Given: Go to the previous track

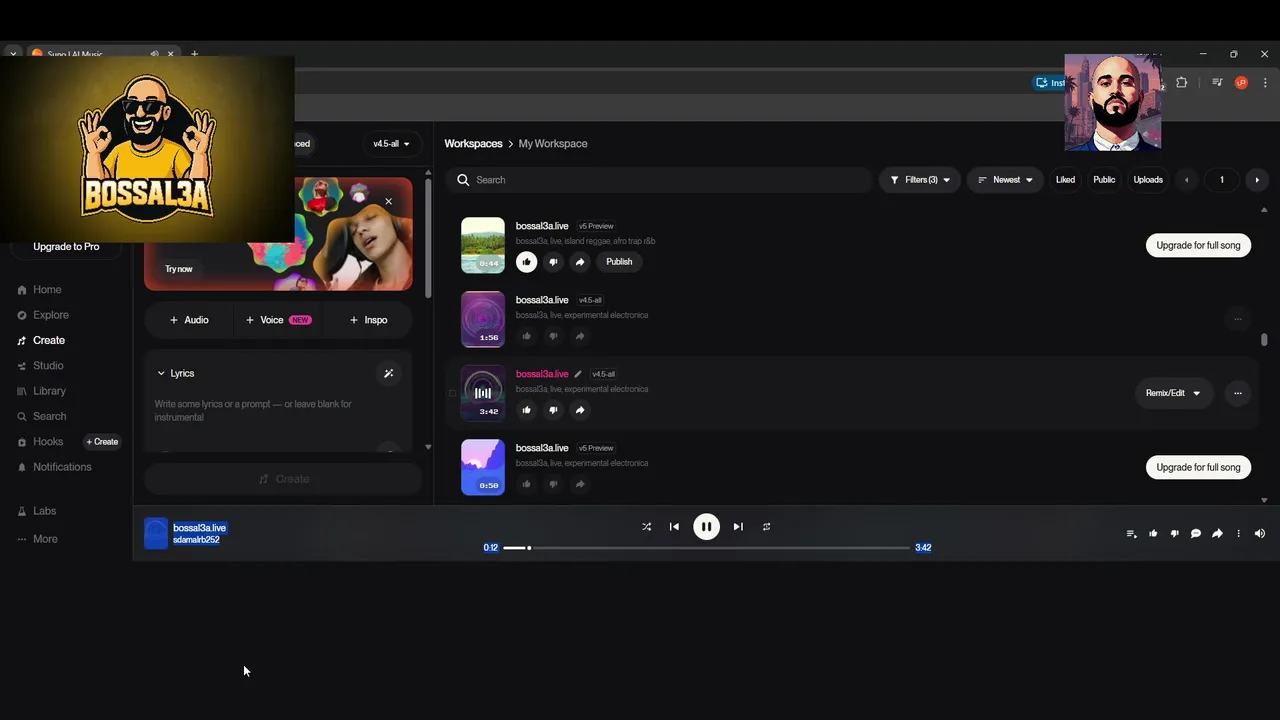Looking at the screenshot, I should point(674,527).
